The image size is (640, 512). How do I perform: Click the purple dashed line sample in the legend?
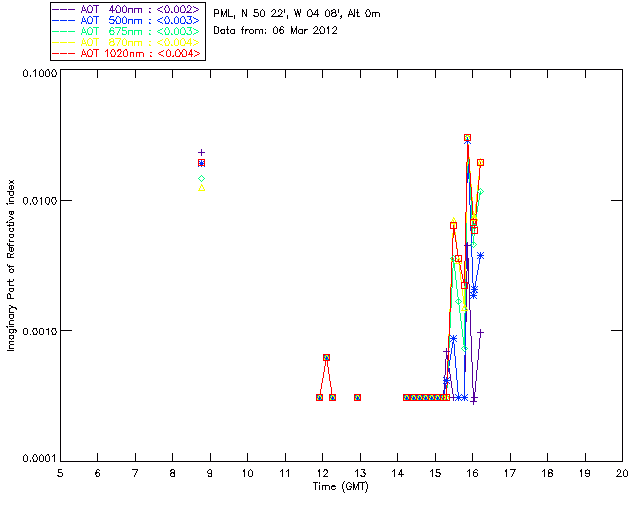coord(64,9)
